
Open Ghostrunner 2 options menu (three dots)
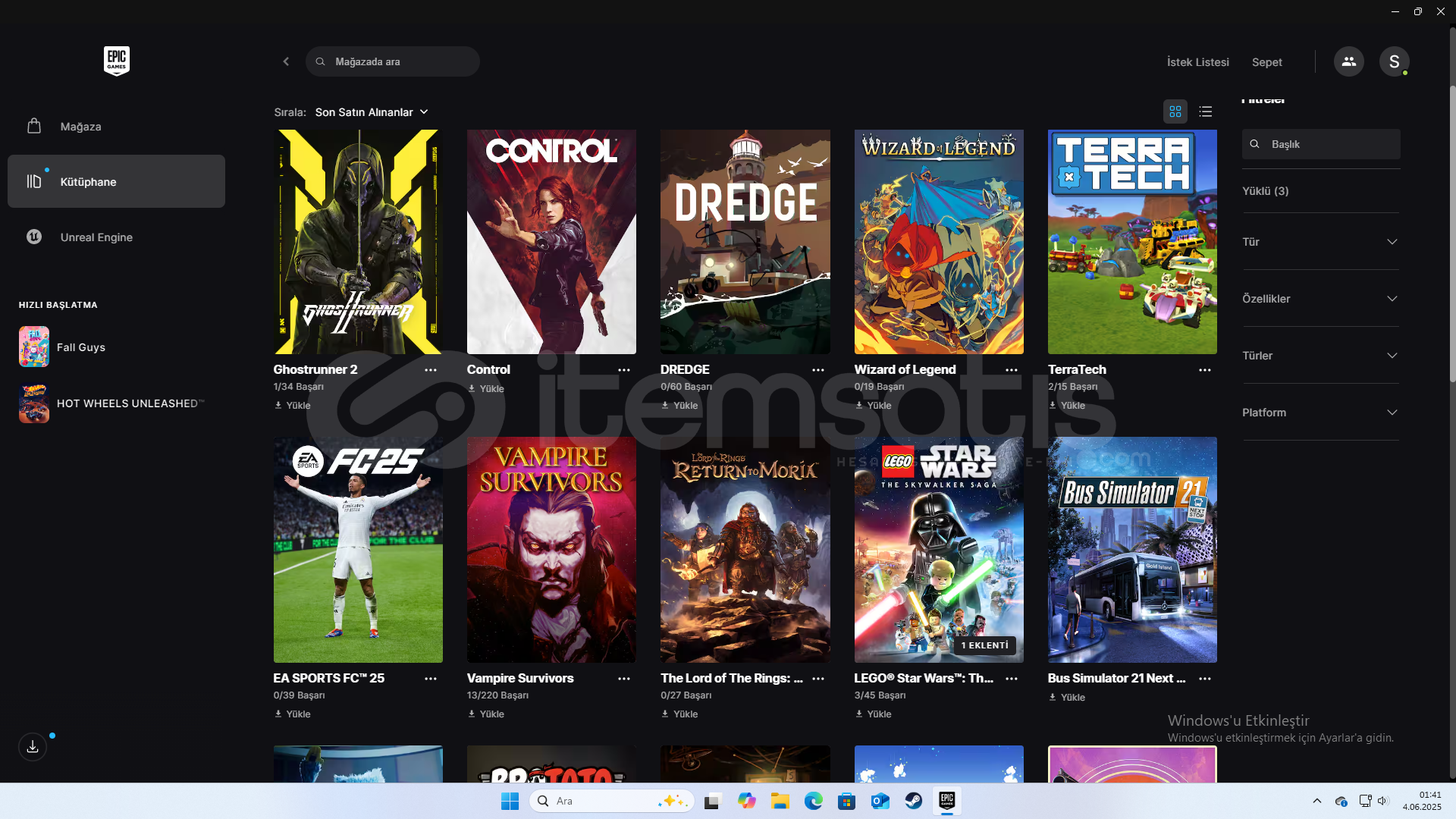(431, 370)
